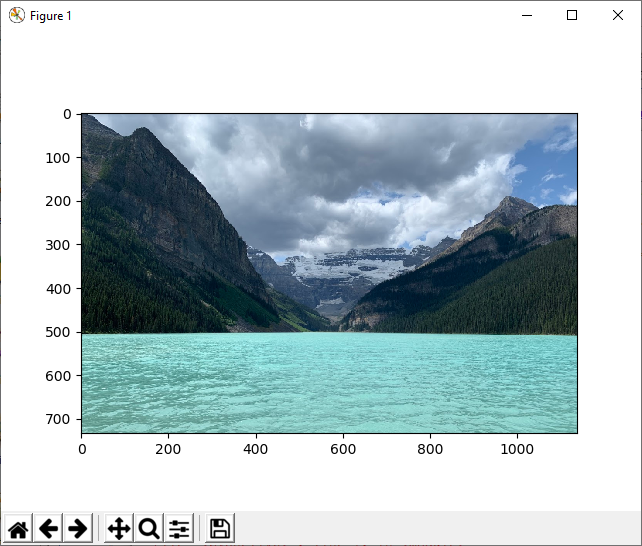The width and height of the screenshot is (642, 546).
Task: Close the Figure 1 window
Action: pyautogui.click(x=618, y=16)
